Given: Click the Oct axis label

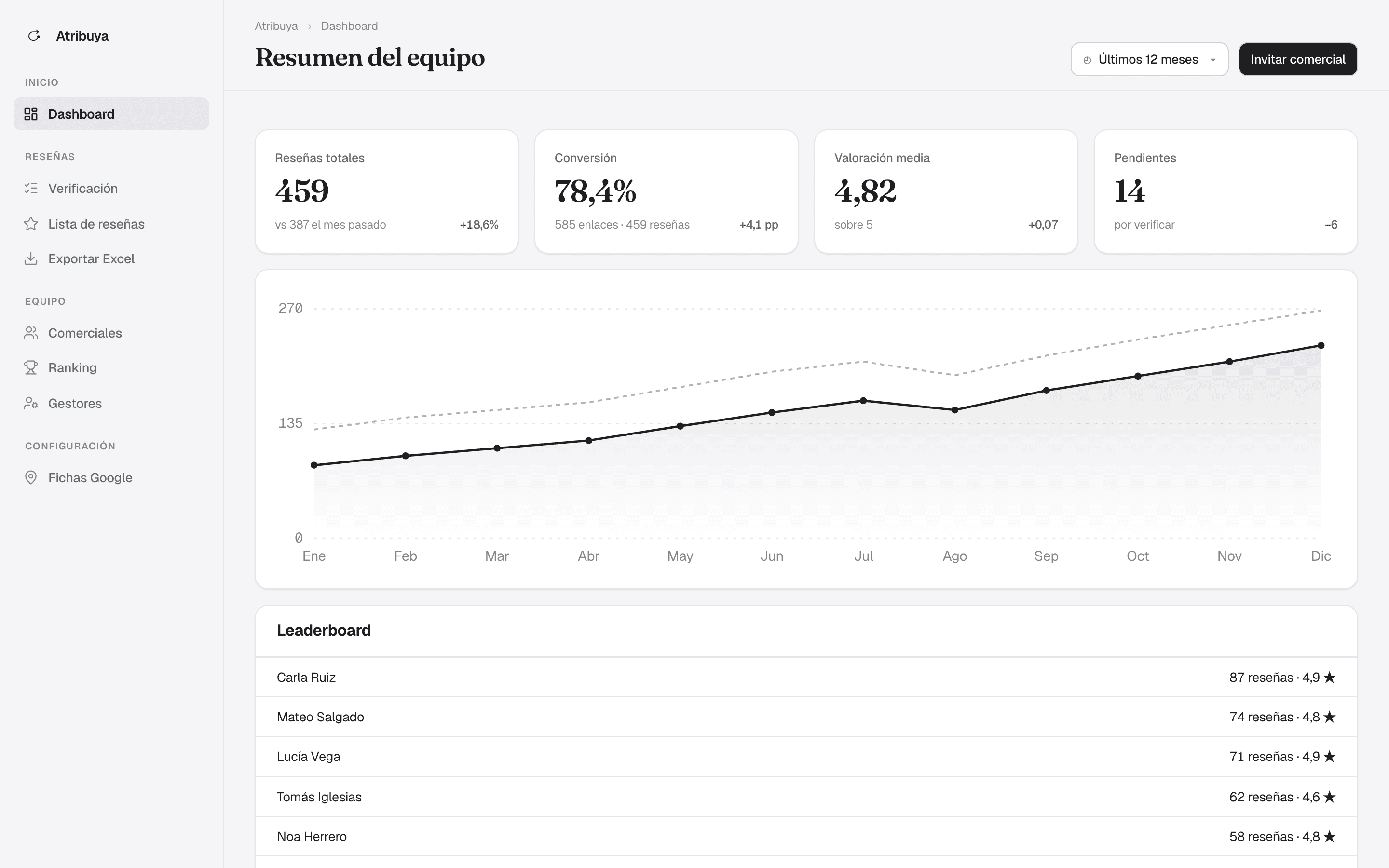Looking at the screenshot, I should click(x=1138, y=556).
